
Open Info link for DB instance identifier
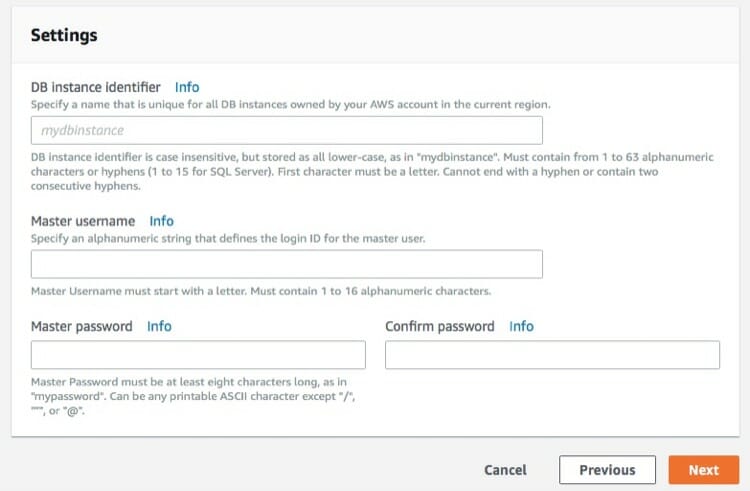pos(187,87)
